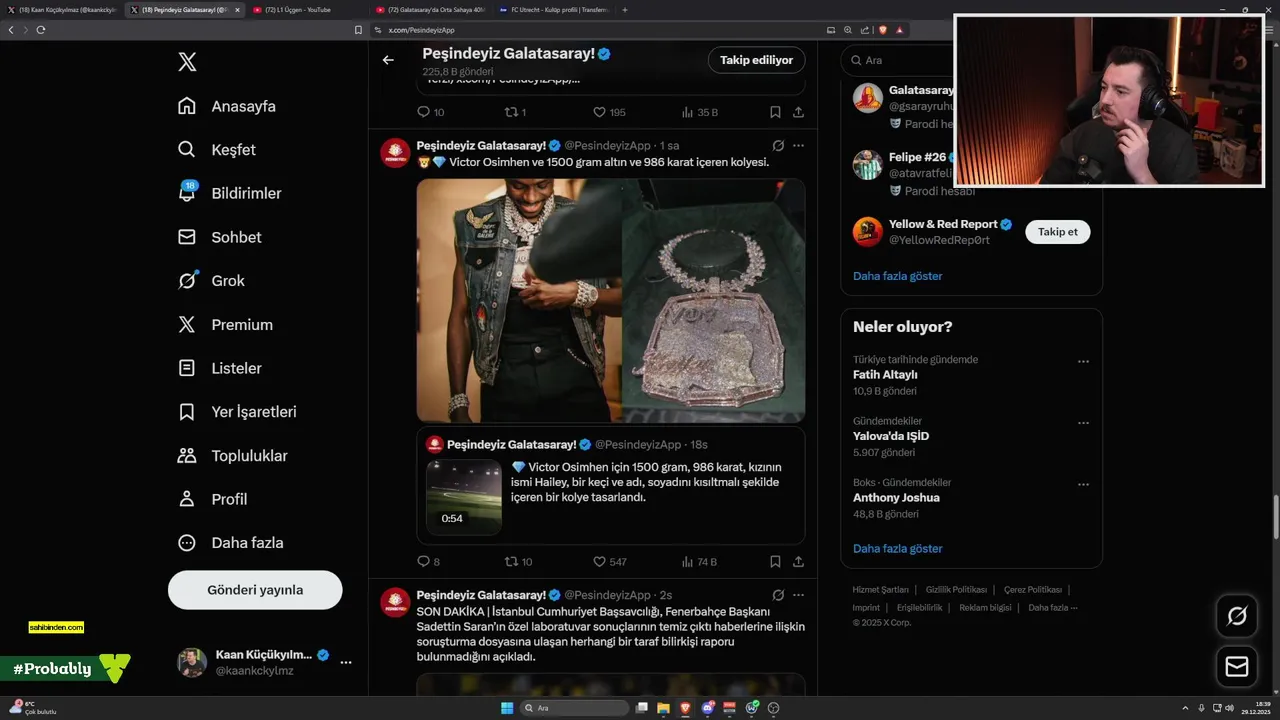
Task: Open the diamond pendant photo
Action: coord(714,300)
